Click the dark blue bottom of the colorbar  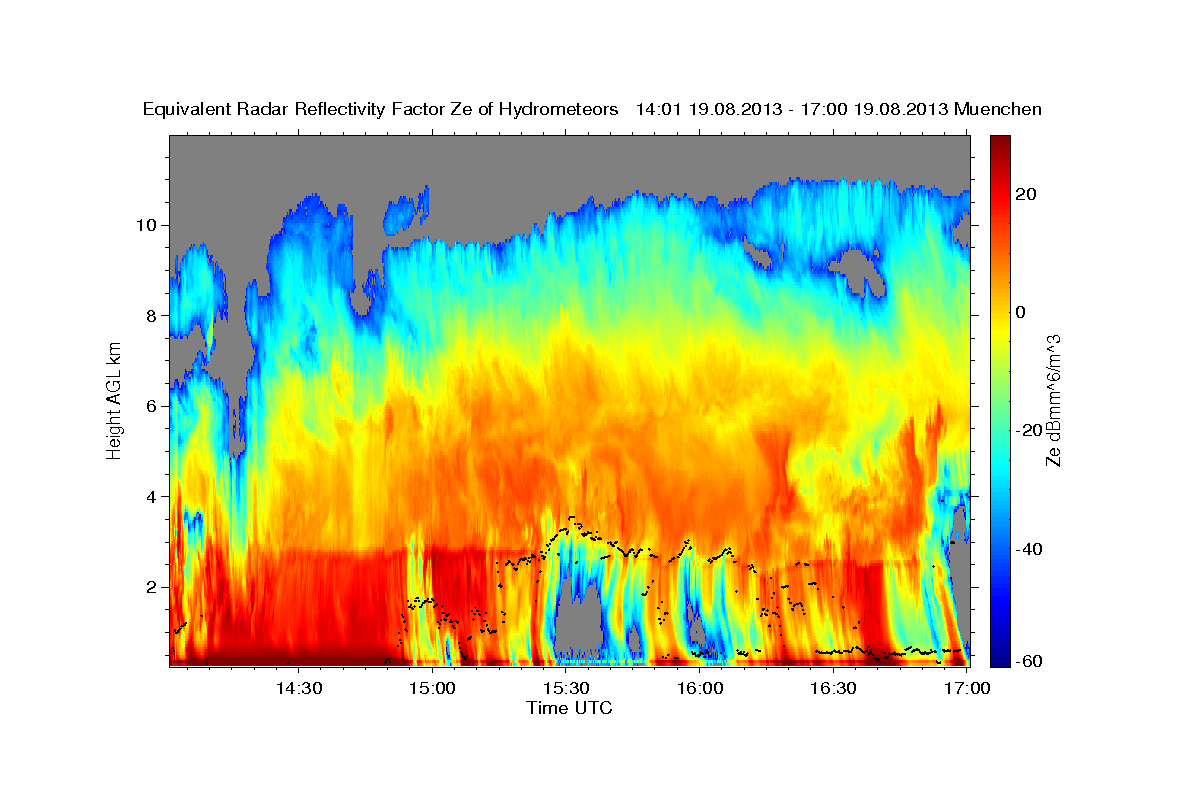999,656
